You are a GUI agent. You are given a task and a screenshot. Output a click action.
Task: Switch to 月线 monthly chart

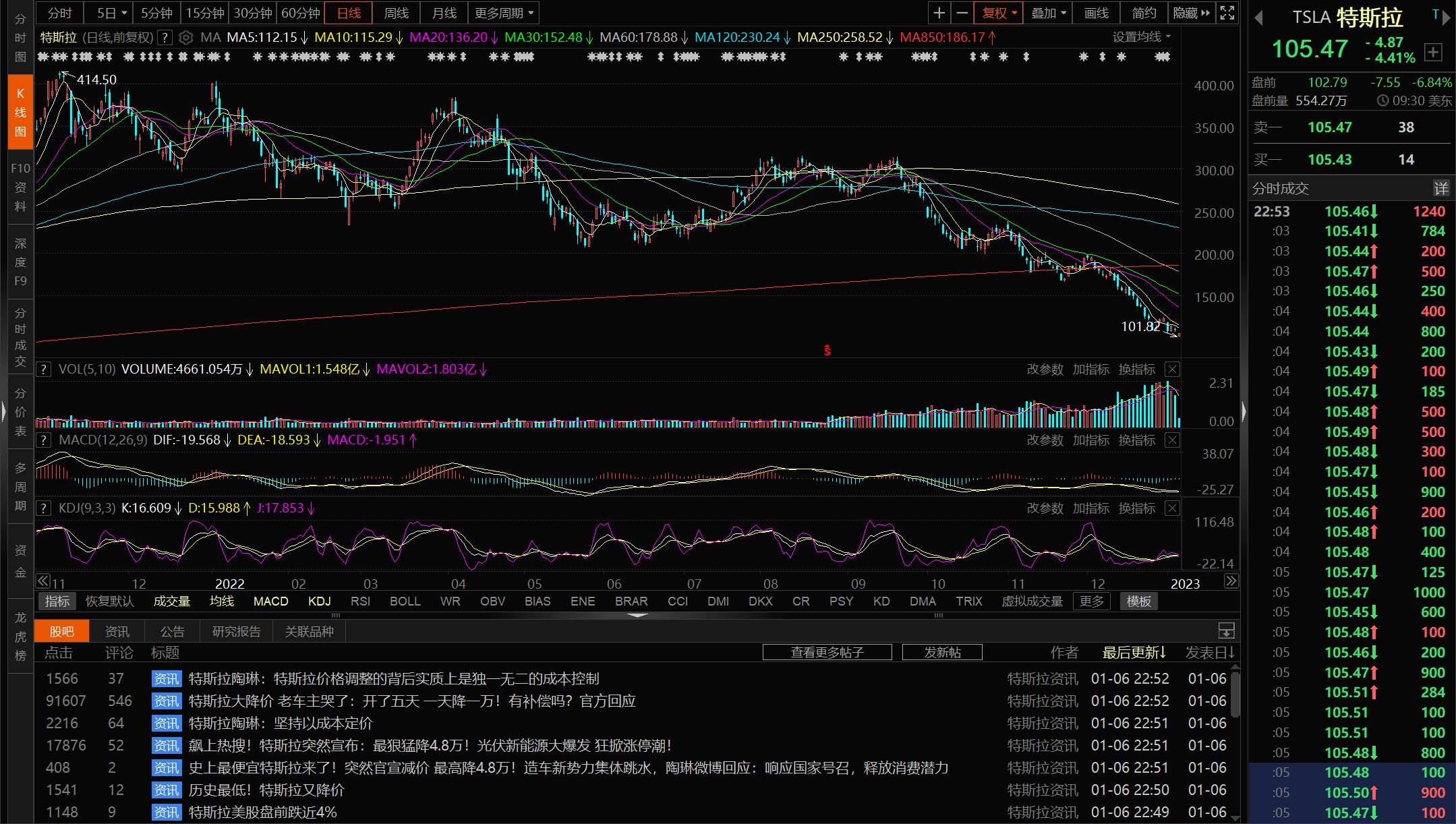click(x=444, y=13)
